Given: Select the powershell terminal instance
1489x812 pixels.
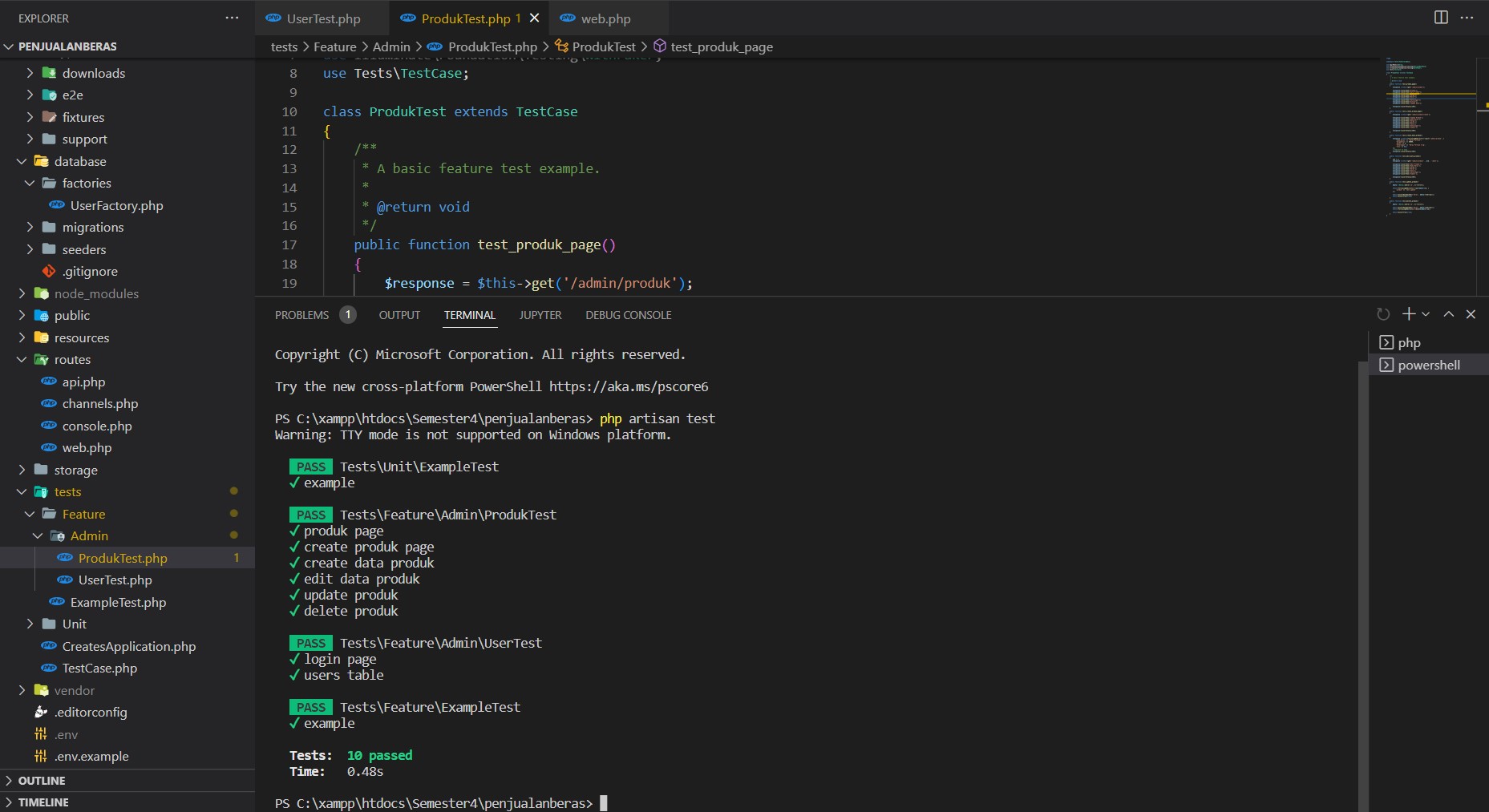Looking at the screenshot, I should (x=1428, y=365).
